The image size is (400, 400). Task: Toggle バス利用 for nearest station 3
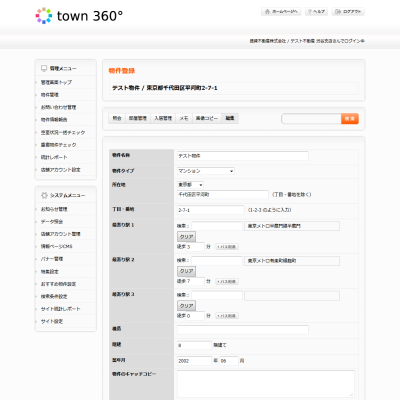[x=227, y=316]
